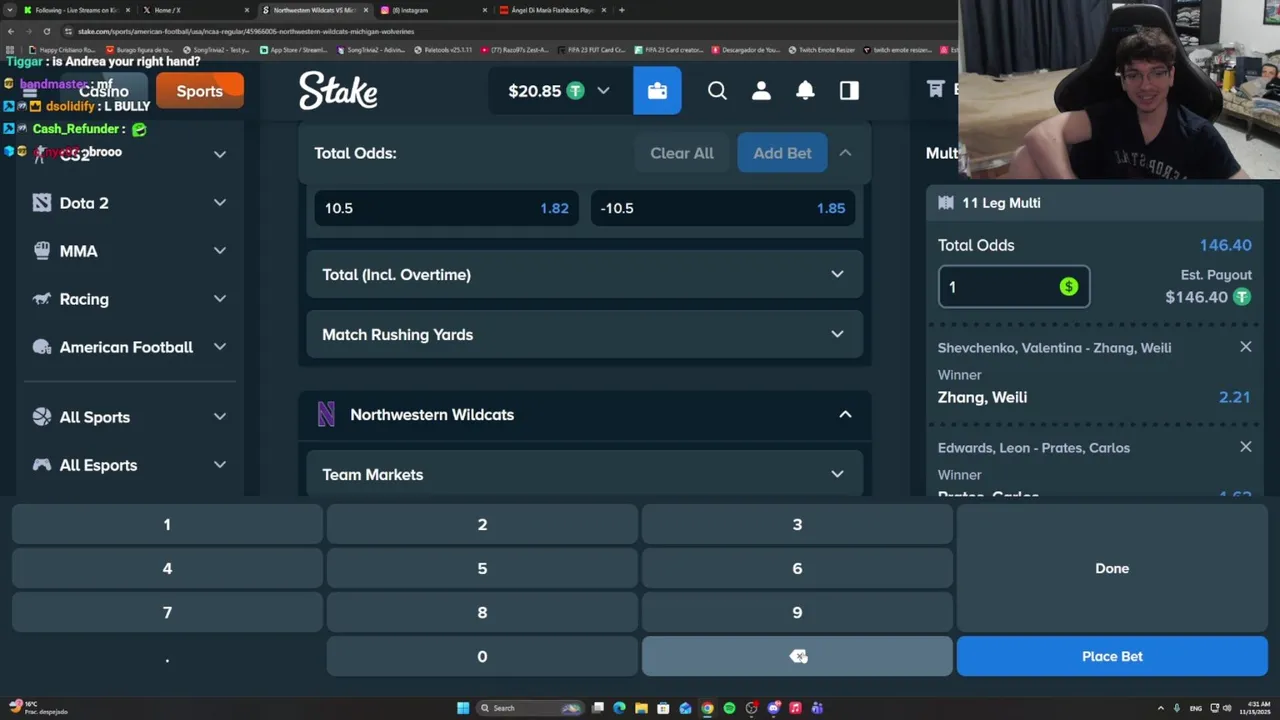Expand Match Rushing Yards market
The image size is (1280, 720).
tap(585, 334)
